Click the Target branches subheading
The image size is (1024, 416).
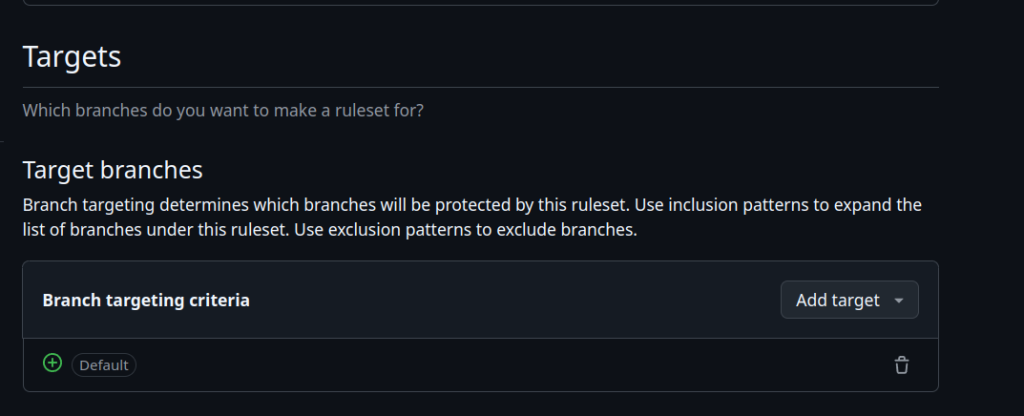(x=113, y=169)
